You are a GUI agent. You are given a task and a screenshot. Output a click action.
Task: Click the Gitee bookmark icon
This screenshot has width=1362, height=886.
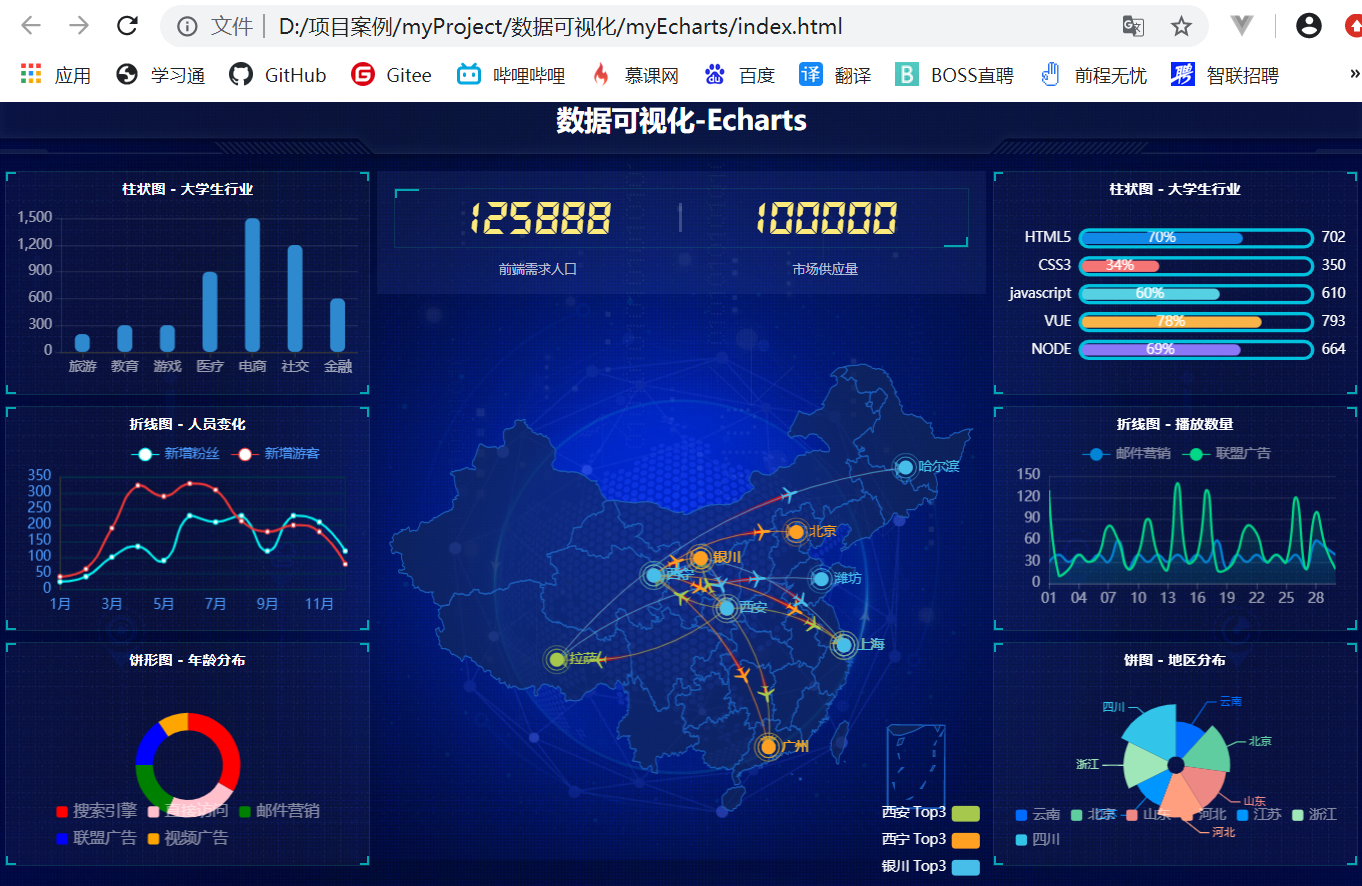362,73
